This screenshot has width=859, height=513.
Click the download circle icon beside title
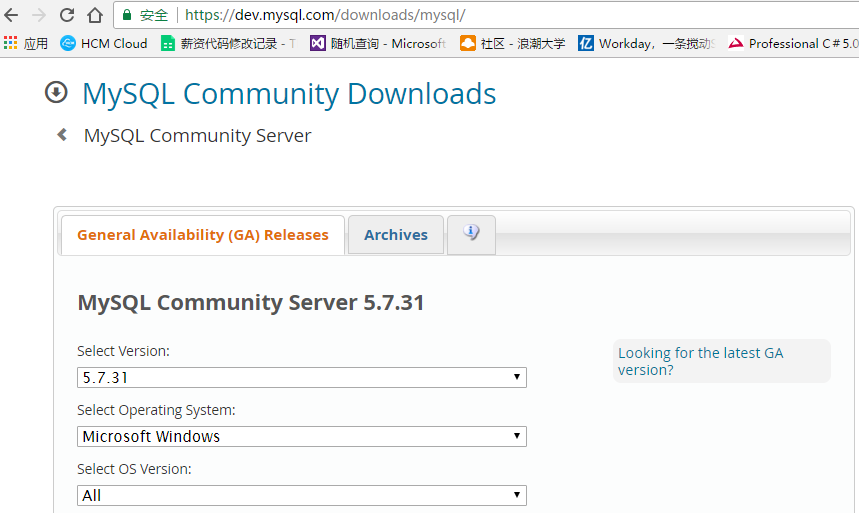[56, 92]
